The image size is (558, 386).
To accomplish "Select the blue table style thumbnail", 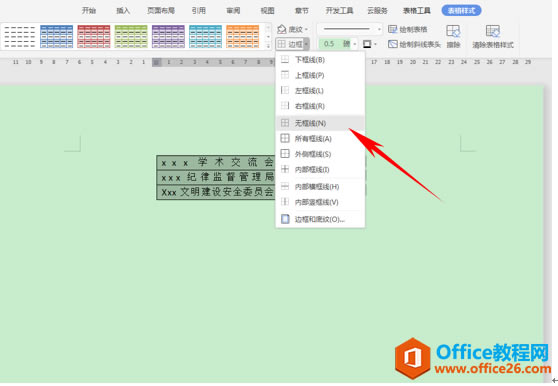I will pos(57,36).
